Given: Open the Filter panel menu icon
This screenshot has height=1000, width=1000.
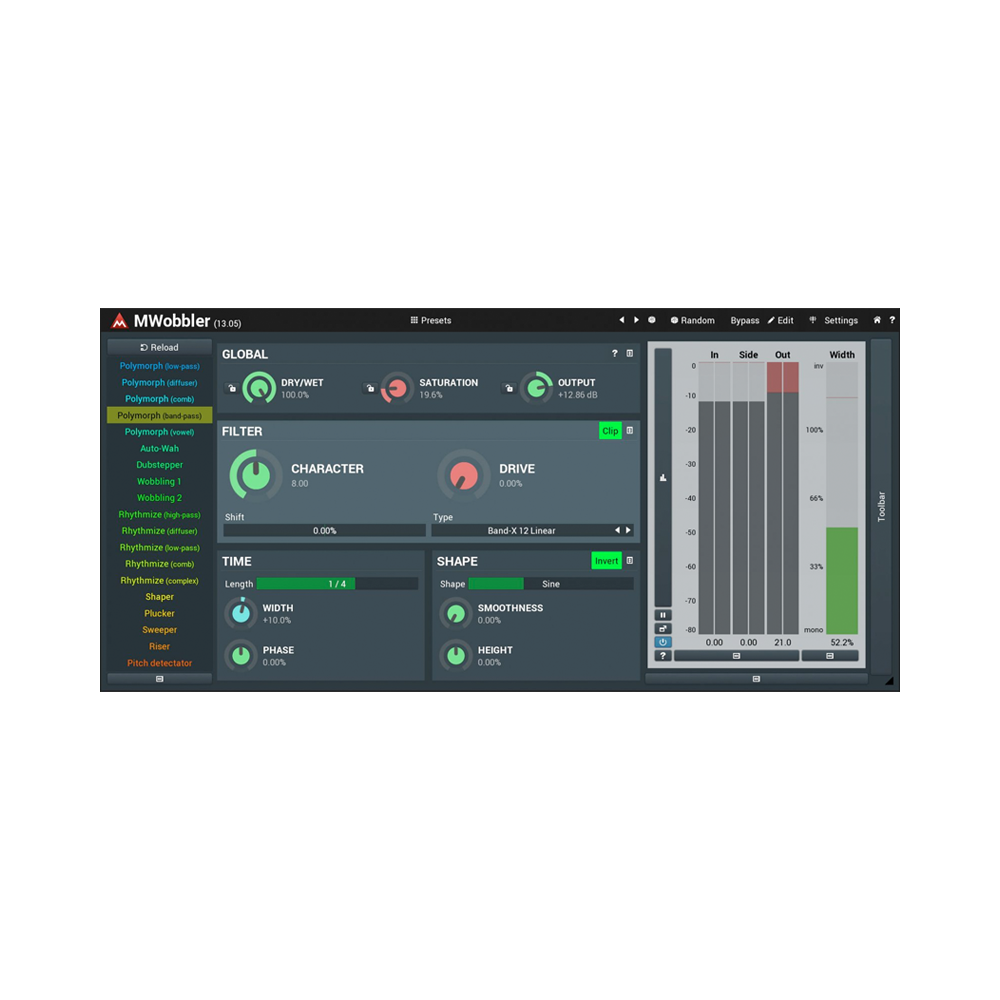Looking at the screenshot, I should 630,431.
